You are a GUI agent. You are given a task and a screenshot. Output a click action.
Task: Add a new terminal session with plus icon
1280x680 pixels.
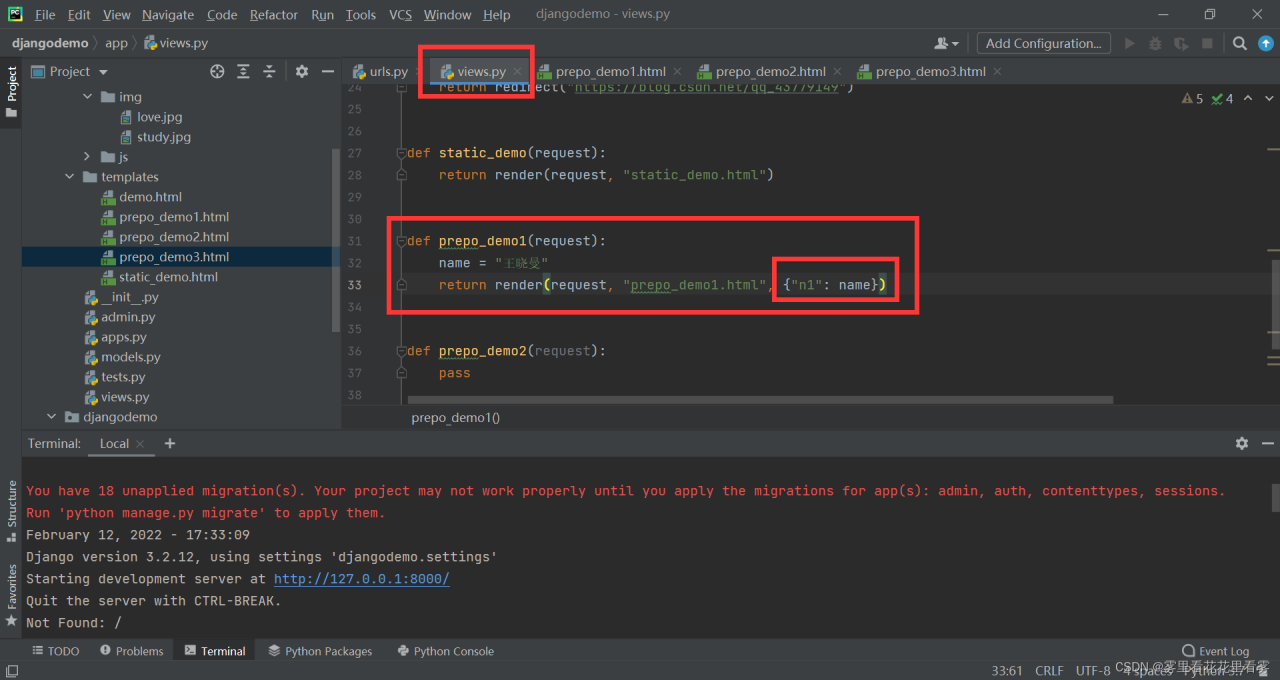click(x=170, y=443)
